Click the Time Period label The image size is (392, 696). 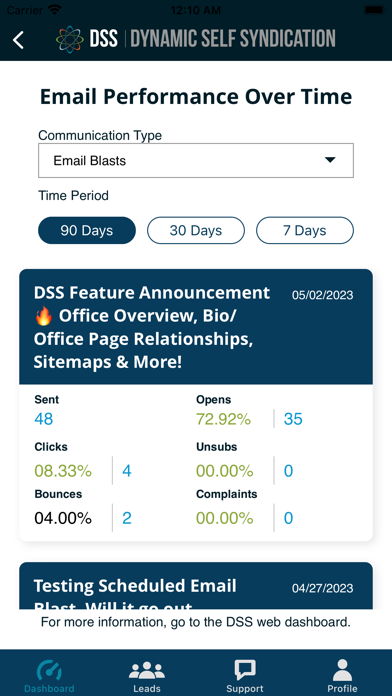pos(73,195)
